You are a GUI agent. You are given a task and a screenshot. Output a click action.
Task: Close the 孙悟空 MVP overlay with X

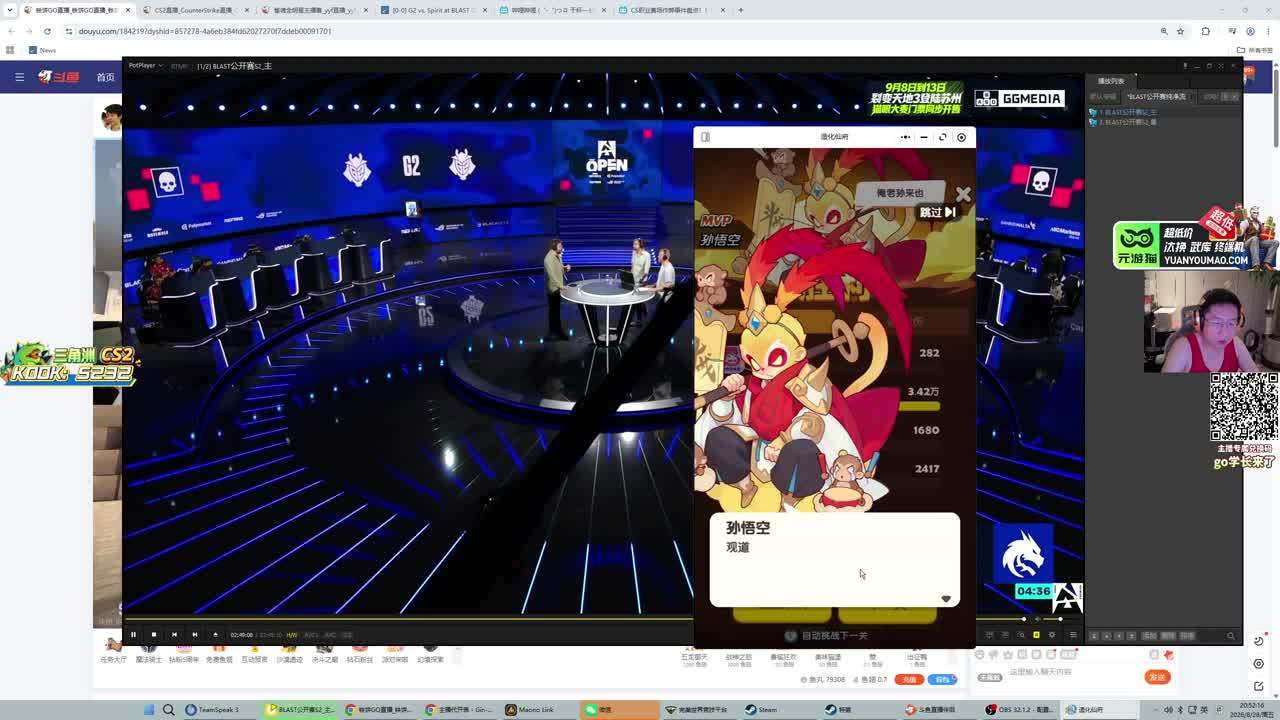[963, 194]
